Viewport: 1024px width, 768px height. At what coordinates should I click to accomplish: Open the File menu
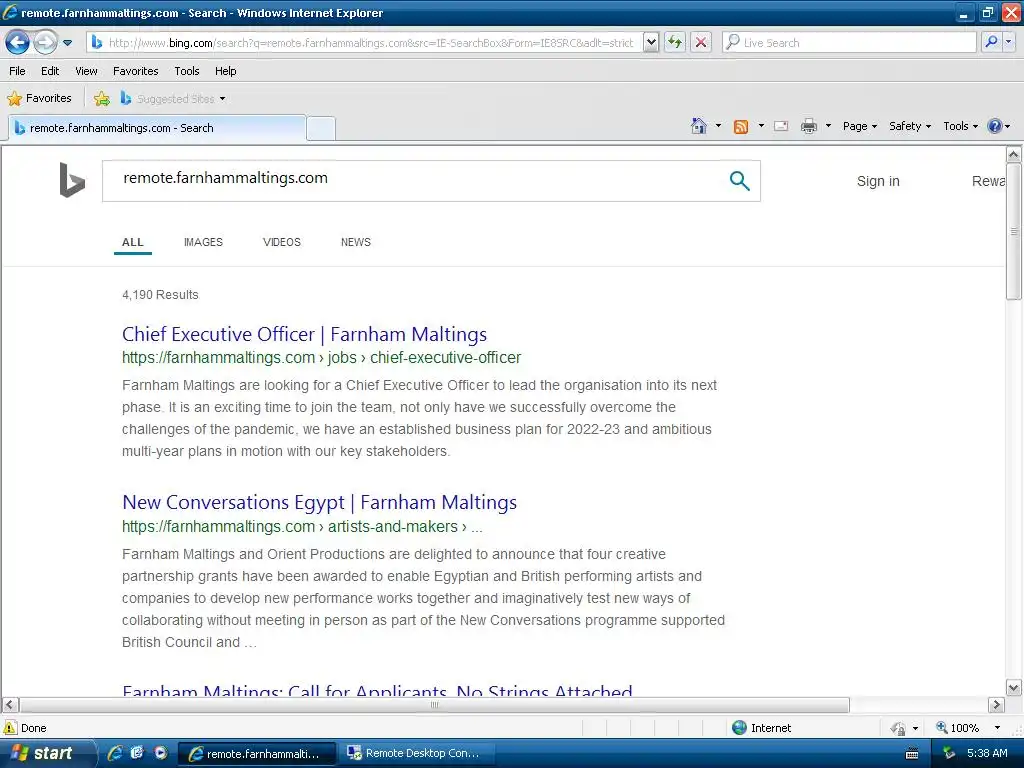tap(17, 71)
